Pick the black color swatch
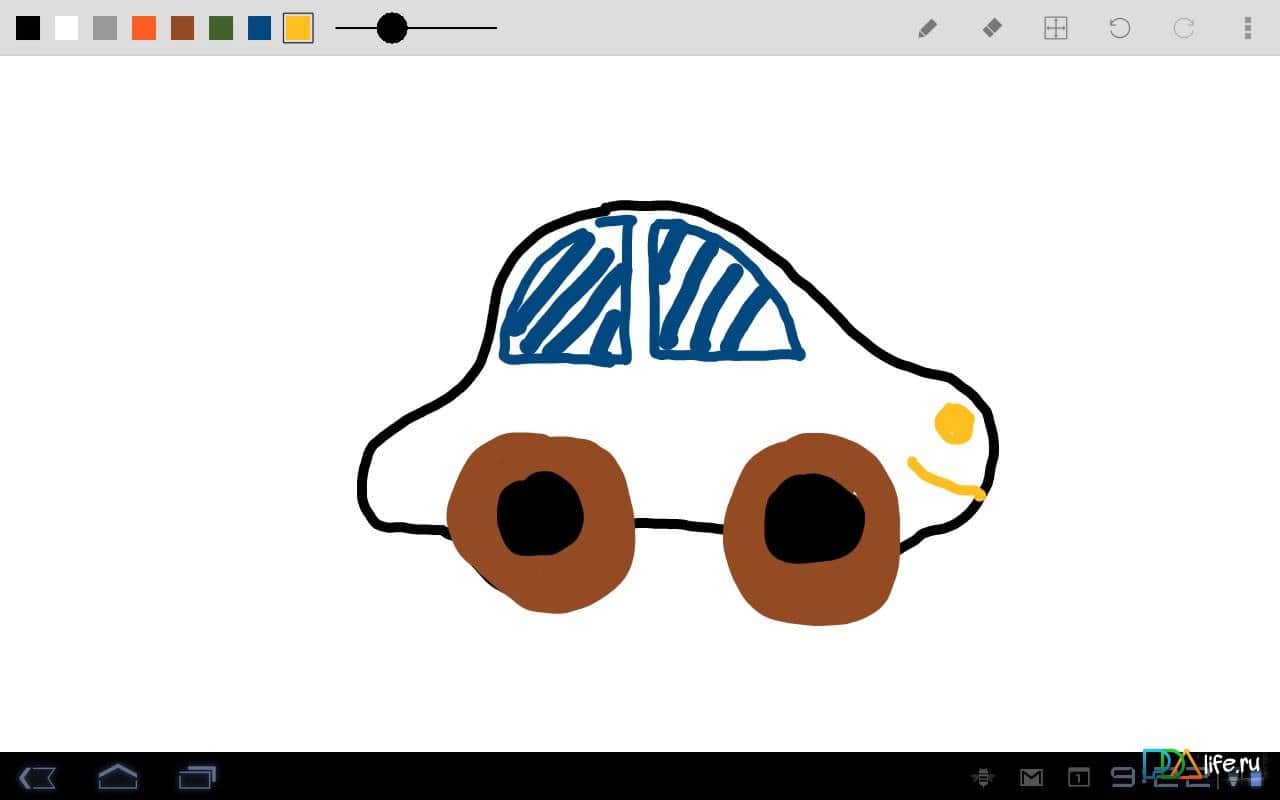Image resolution: width=1280 pixels, height=800 pixels. [x=28, y=28]
